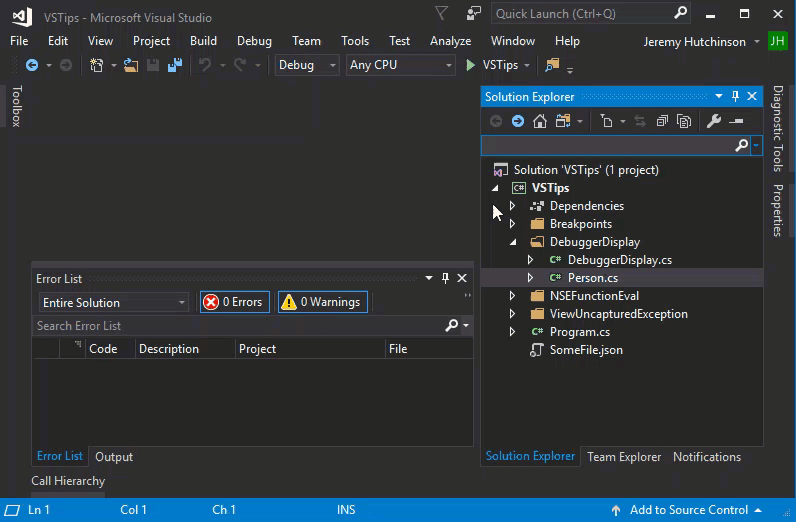The image size is (796, 522).
Task: Open the Entire Solution scope dropdown
Action: 114,302
